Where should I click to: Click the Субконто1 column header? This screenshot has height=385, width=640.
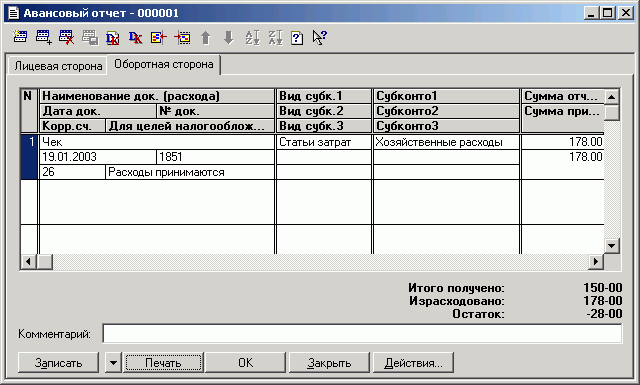click(x=446, y=96)
